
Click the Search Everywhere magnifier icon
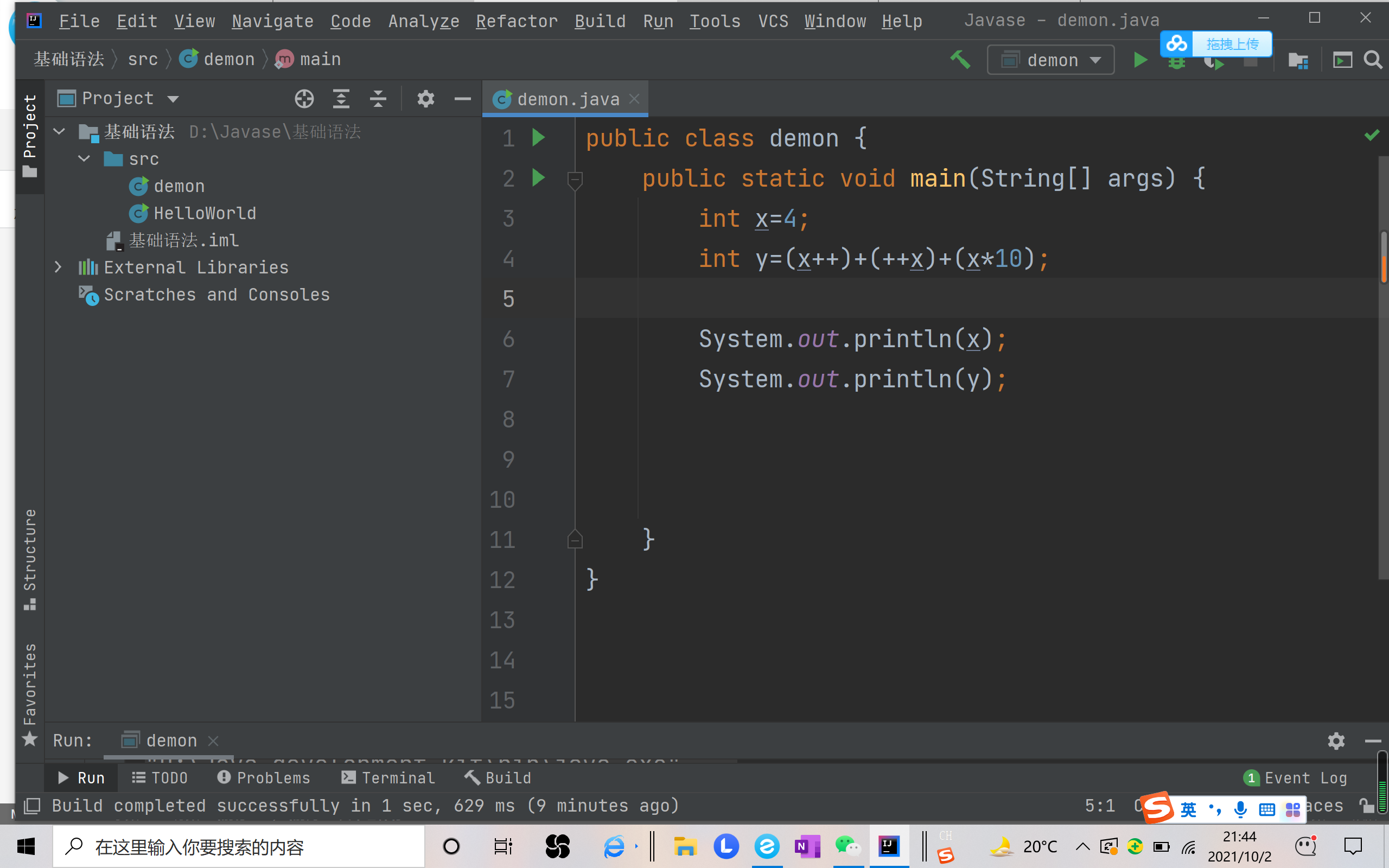tap(1373, 60)
